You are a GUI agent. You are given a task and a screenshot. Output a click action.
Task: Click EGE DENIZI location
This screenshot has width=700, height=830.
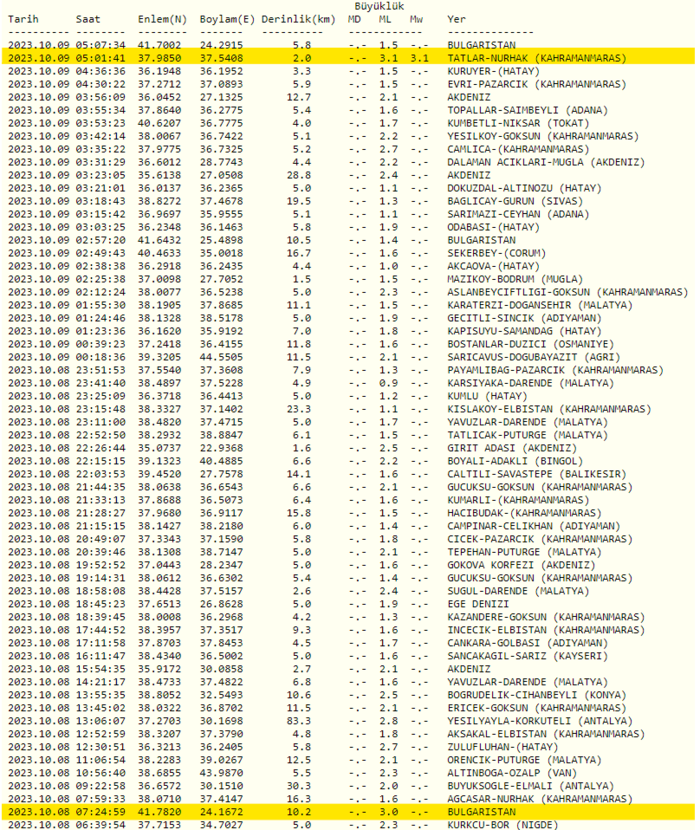click(x=478, y=604)
